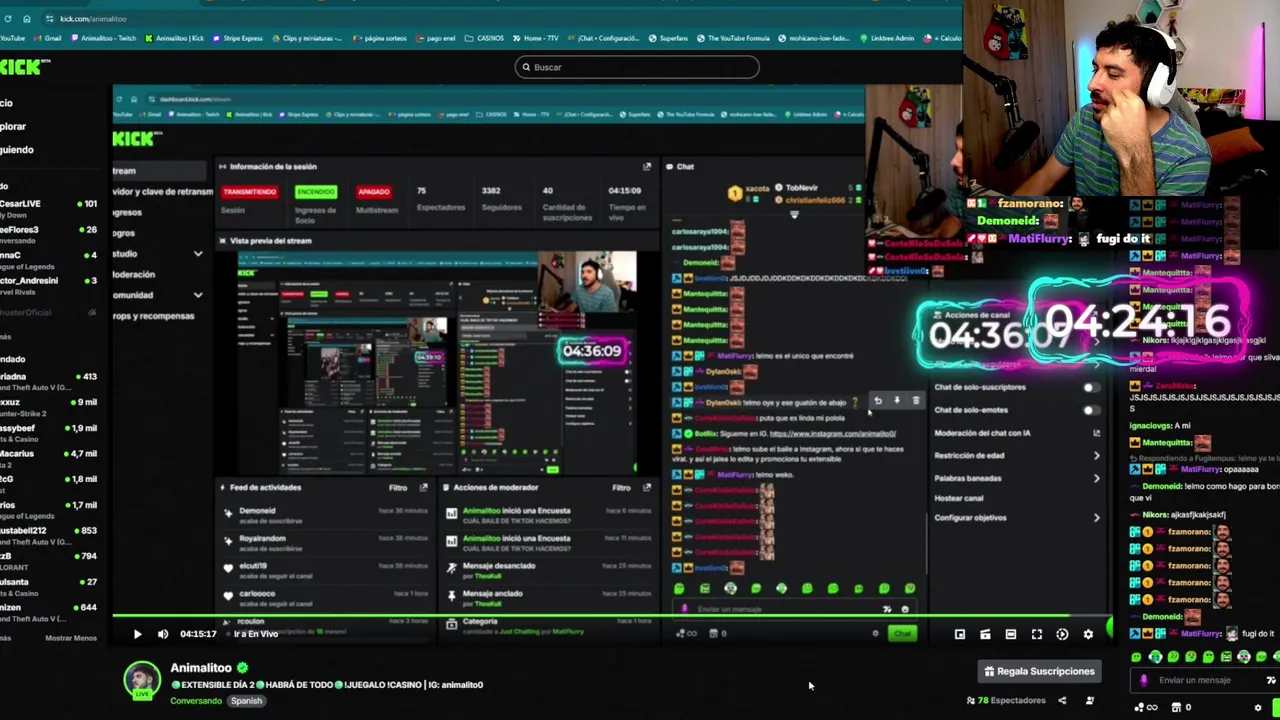Mute the stream with the volume icon

coord(163,634)
